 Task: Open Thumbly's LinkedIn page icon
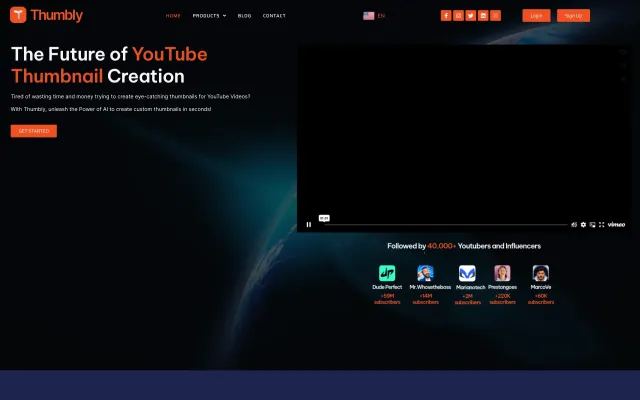tap(483, 16)
